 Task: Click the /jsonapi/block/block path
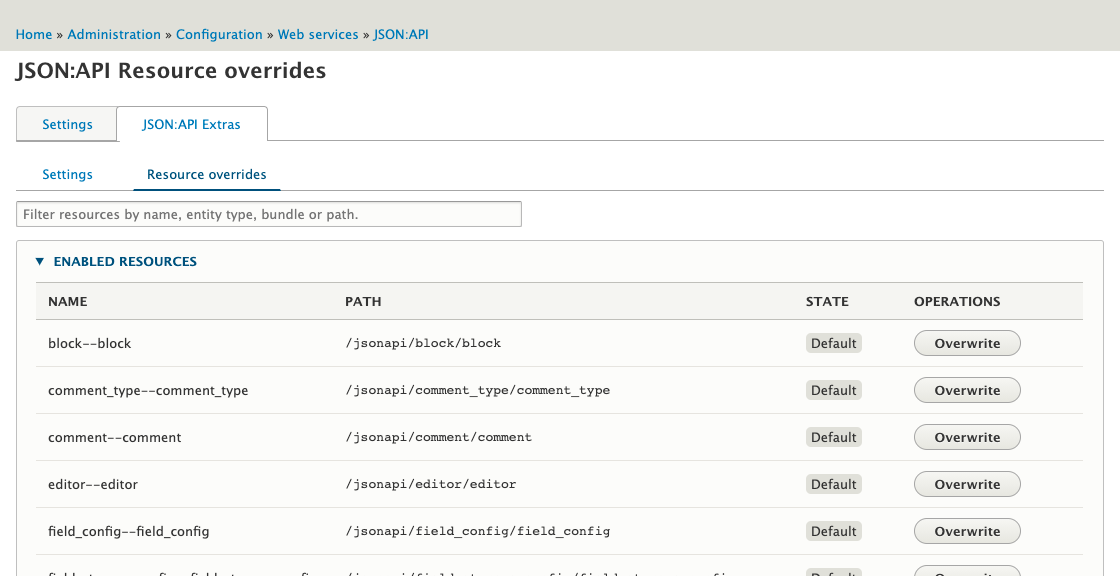point(423,343)
